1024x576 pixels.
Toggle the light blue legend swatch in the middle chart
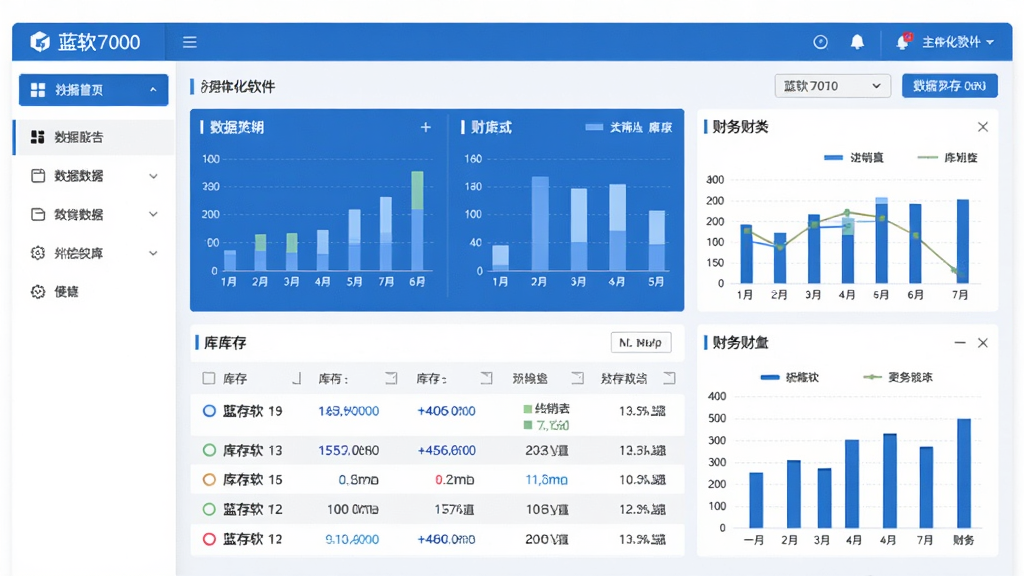(594, 127)
